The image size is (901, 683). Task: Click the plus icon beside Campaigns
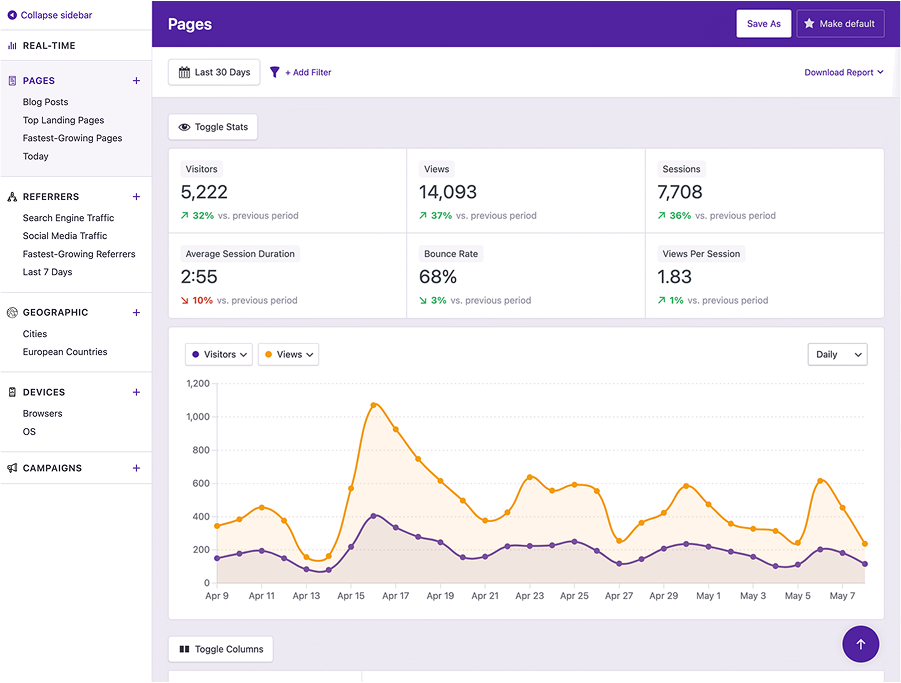[136, 468]
